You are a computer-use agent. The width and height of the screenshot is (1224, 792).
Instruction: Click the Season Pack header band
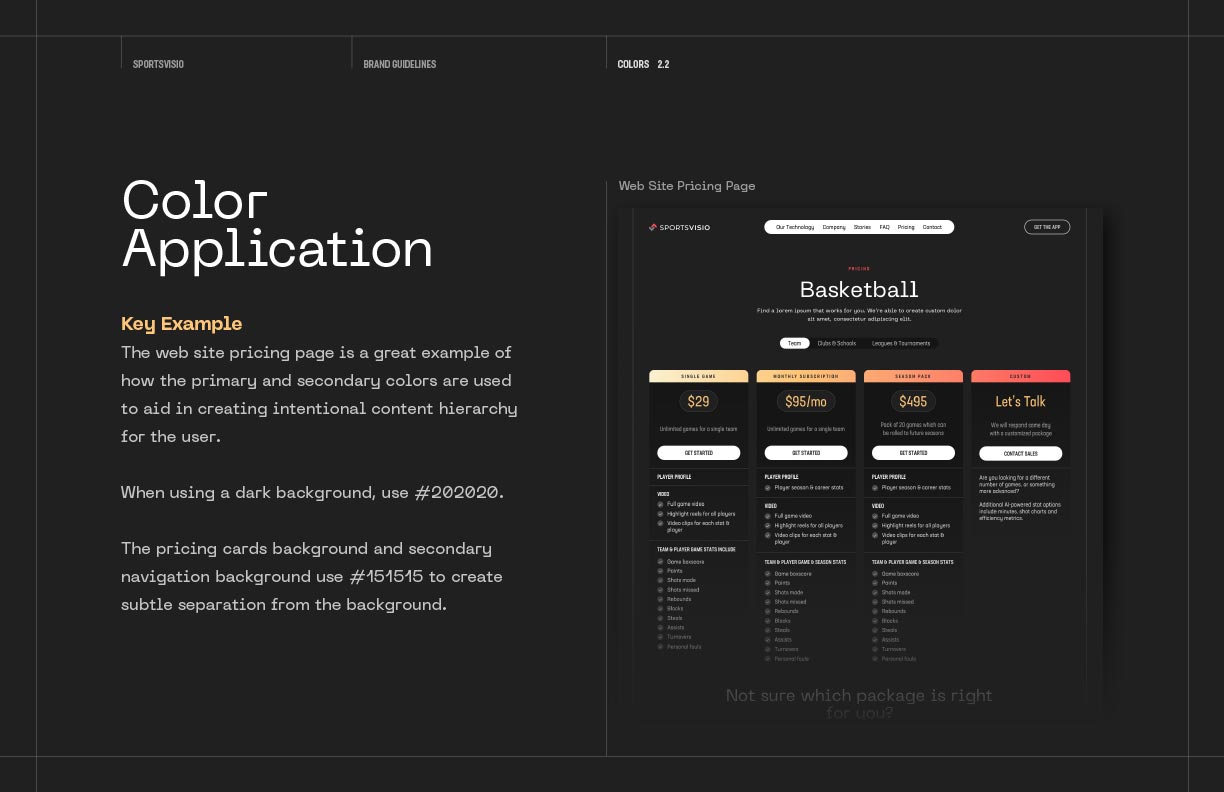[913, 376]
